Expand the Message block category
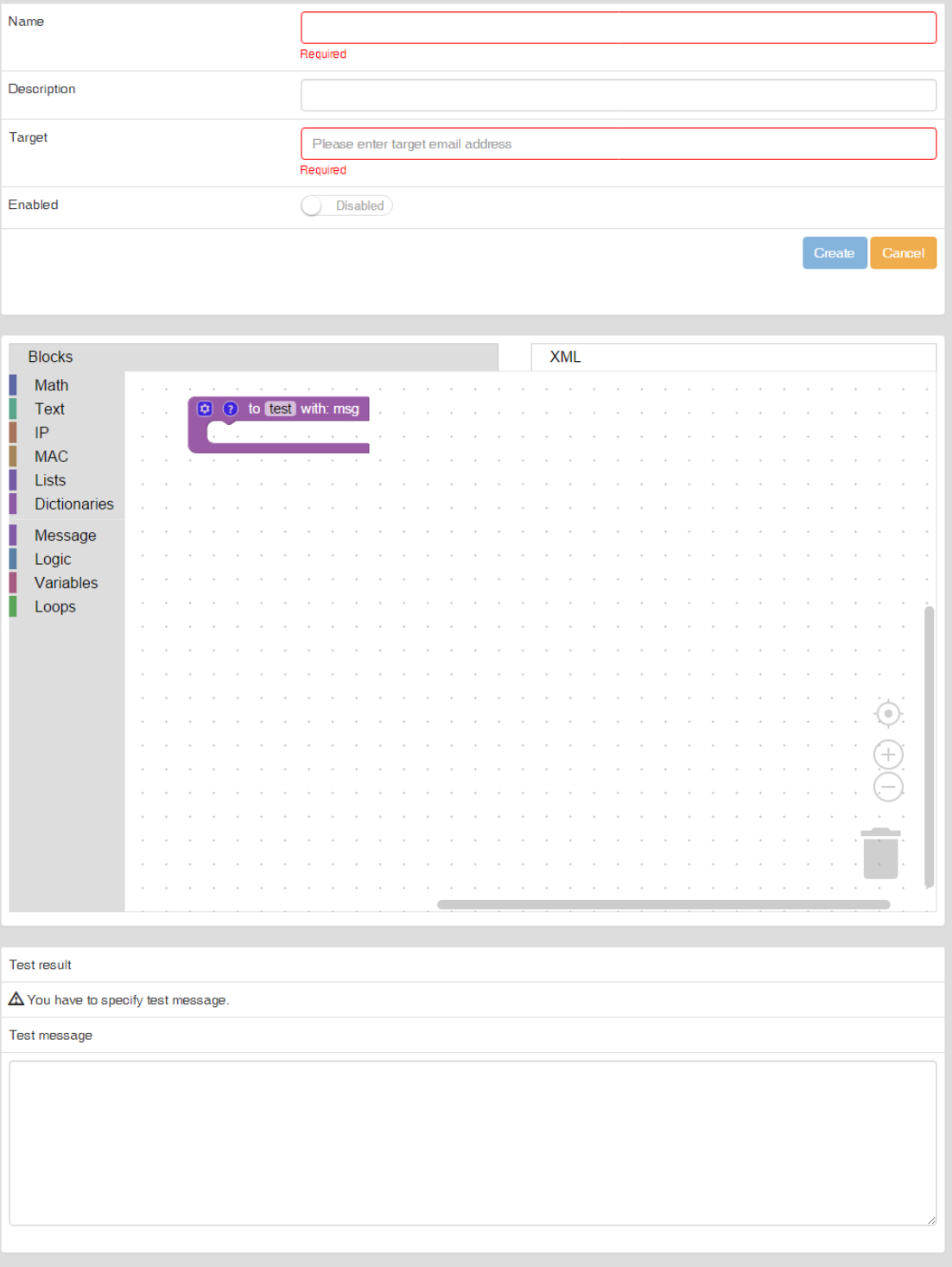 click(65, 535)
